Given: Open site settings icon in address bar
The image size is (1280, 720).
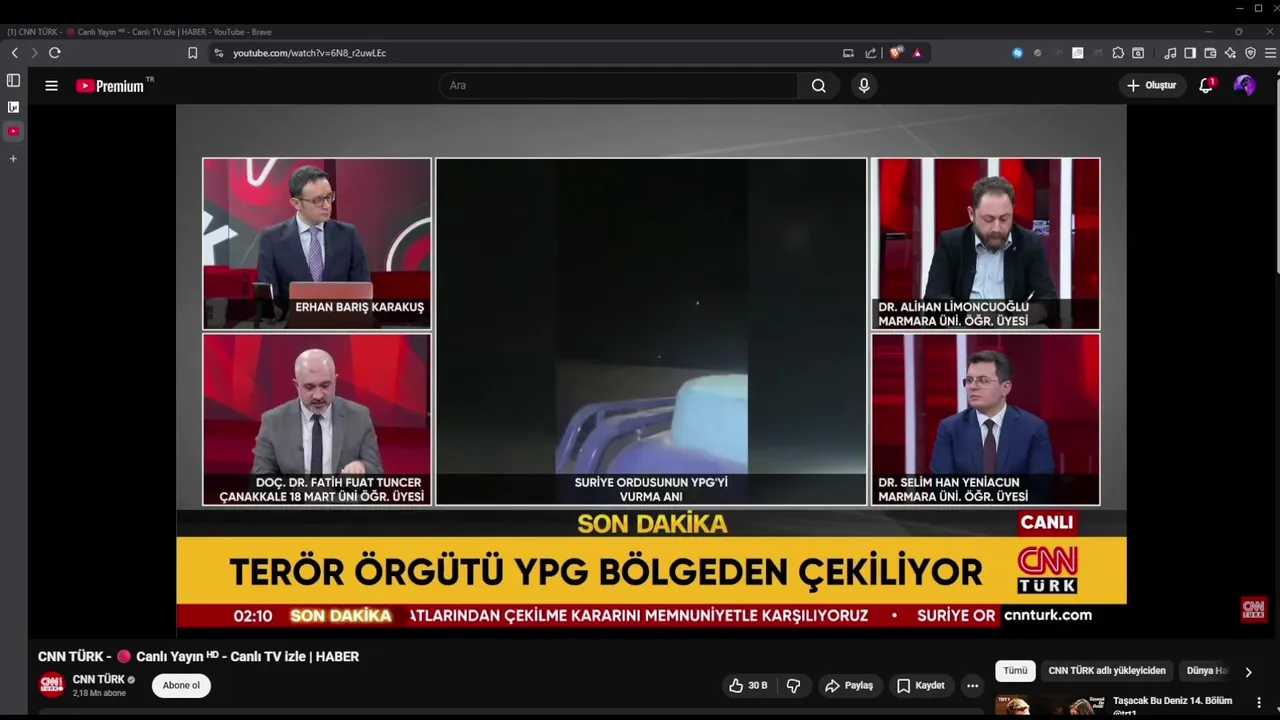Looking at the screenshot, I should (219, 53).
